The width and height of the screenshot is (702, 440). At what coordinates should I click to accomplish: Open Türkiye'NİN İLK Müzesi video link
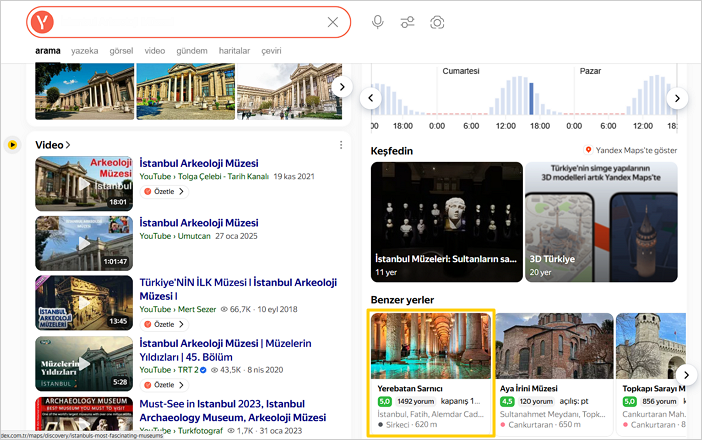[238, 289]
